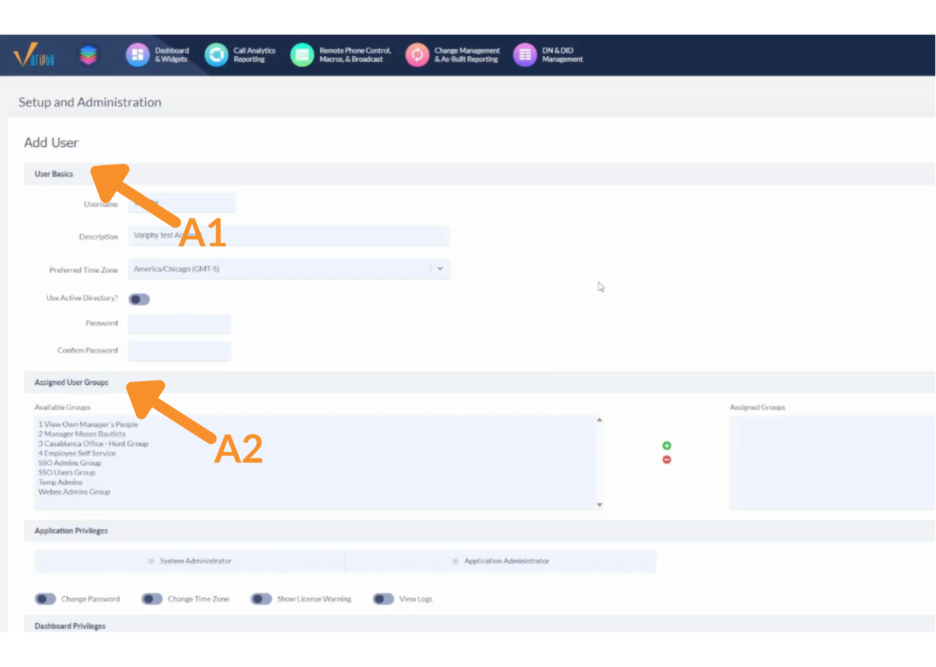This screenshot has height=667, width=936.
Task: Click the Password input field
Action: tap(180, 324)
